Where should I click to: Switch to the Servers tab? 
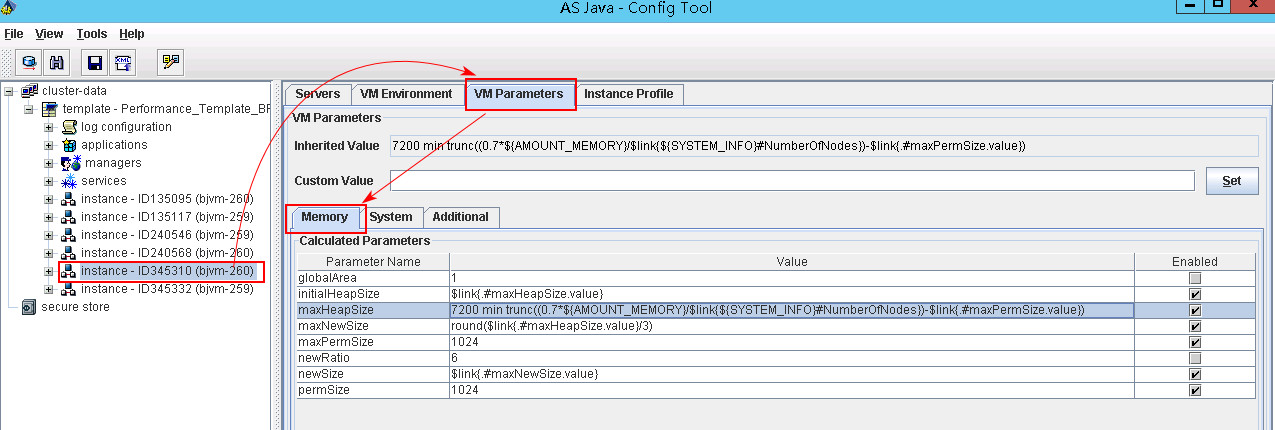(318, 94)
